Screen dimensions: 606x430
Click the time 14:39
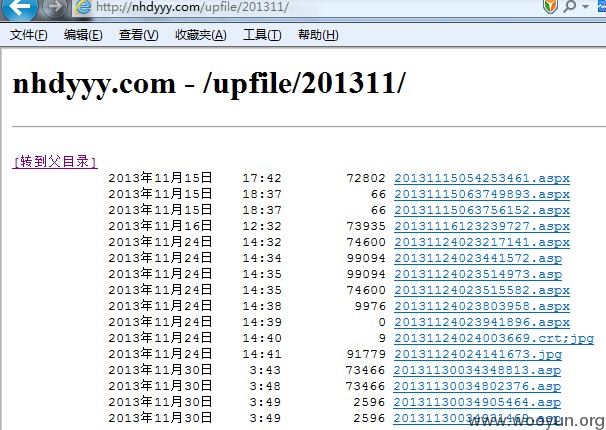coord(262,322)
